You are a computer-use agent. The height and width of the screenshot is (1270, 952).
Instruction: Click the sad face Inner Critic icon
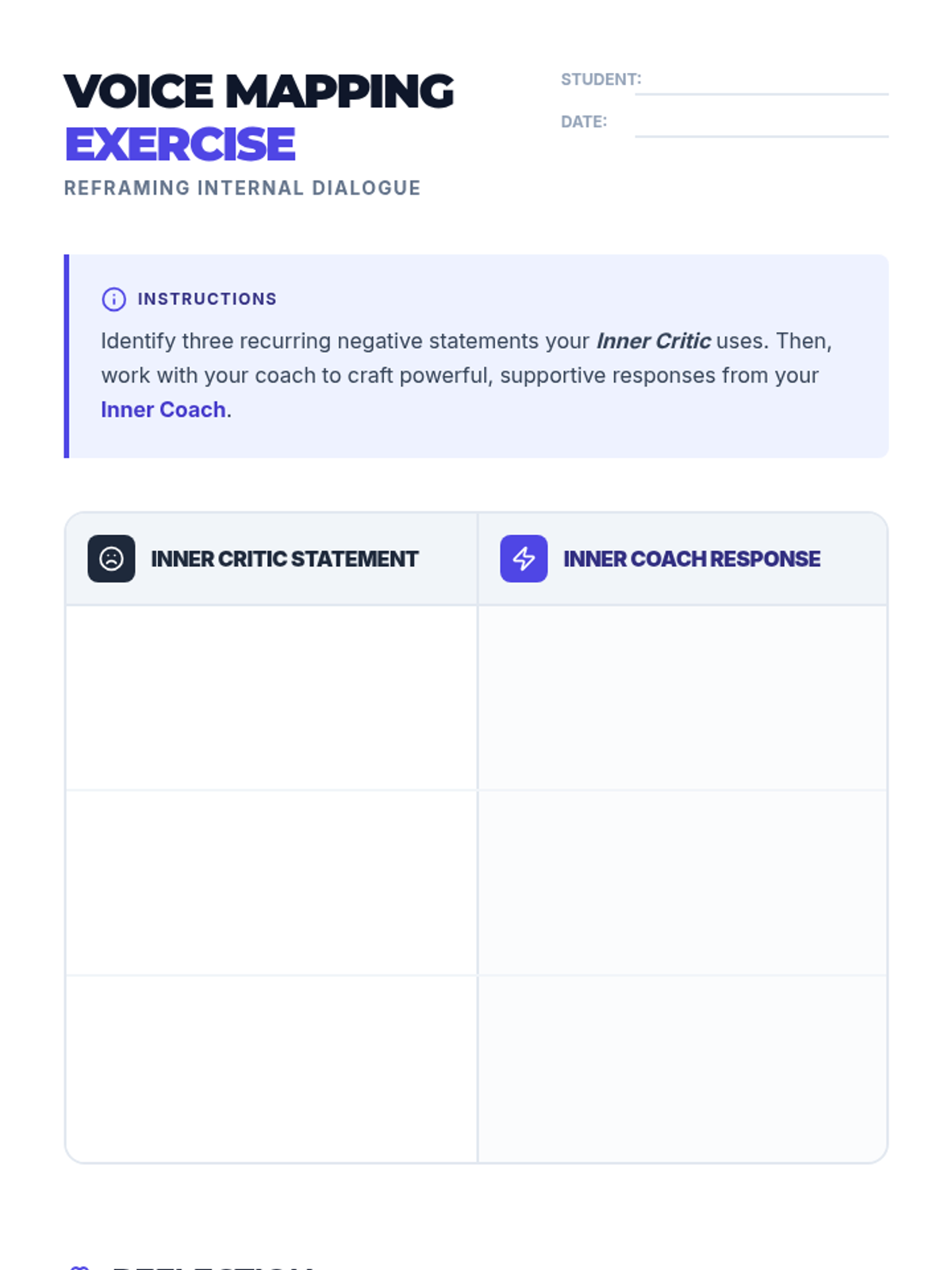(111, 559)
